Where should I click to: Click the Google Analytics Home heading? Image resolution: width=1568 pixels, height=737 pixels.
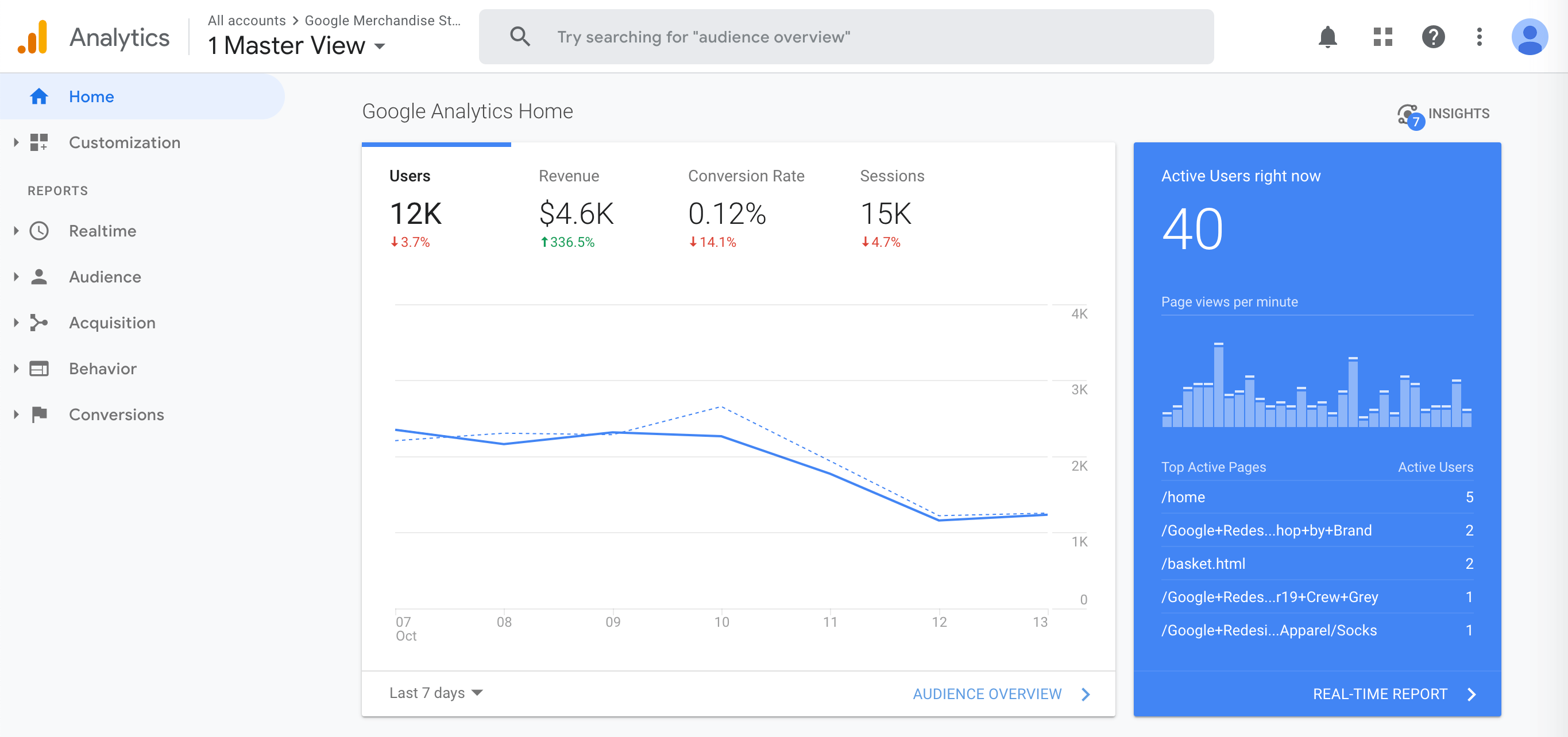tap(468, 111)
